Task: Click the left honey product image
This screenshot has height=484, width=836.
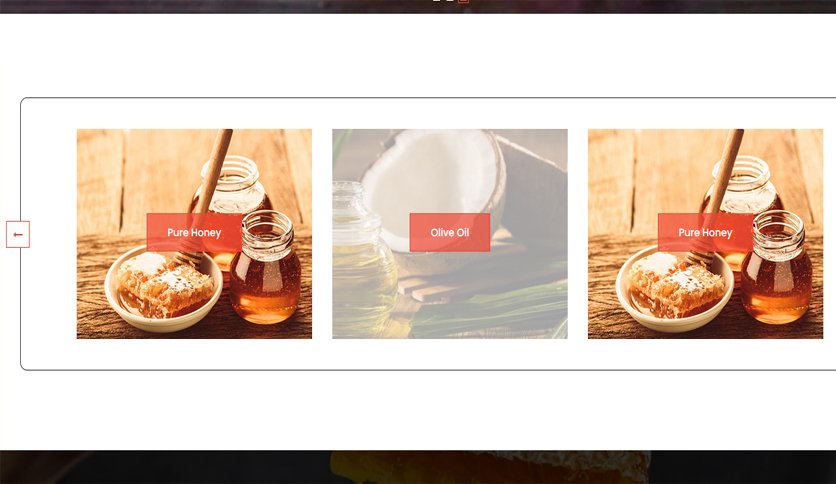Action: click(194, 233)
